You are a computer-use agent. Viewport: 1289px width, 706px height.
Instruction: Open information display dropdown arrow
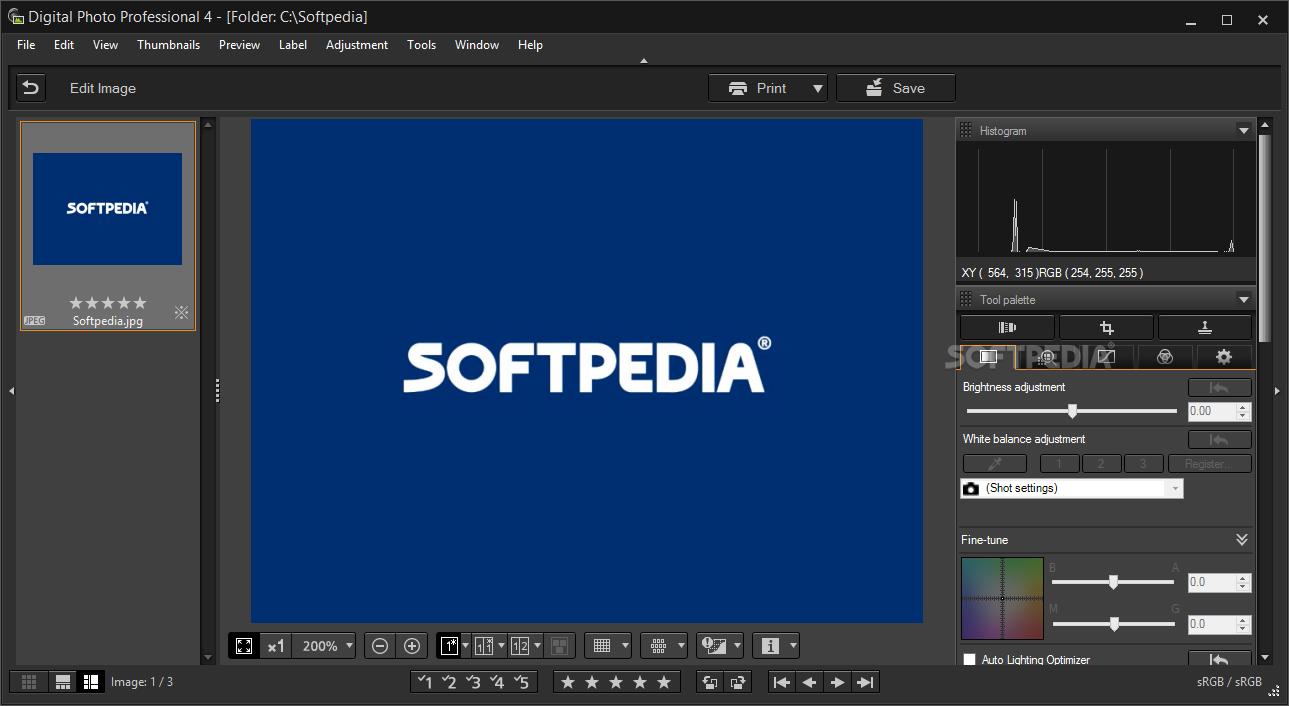(793, 646)
